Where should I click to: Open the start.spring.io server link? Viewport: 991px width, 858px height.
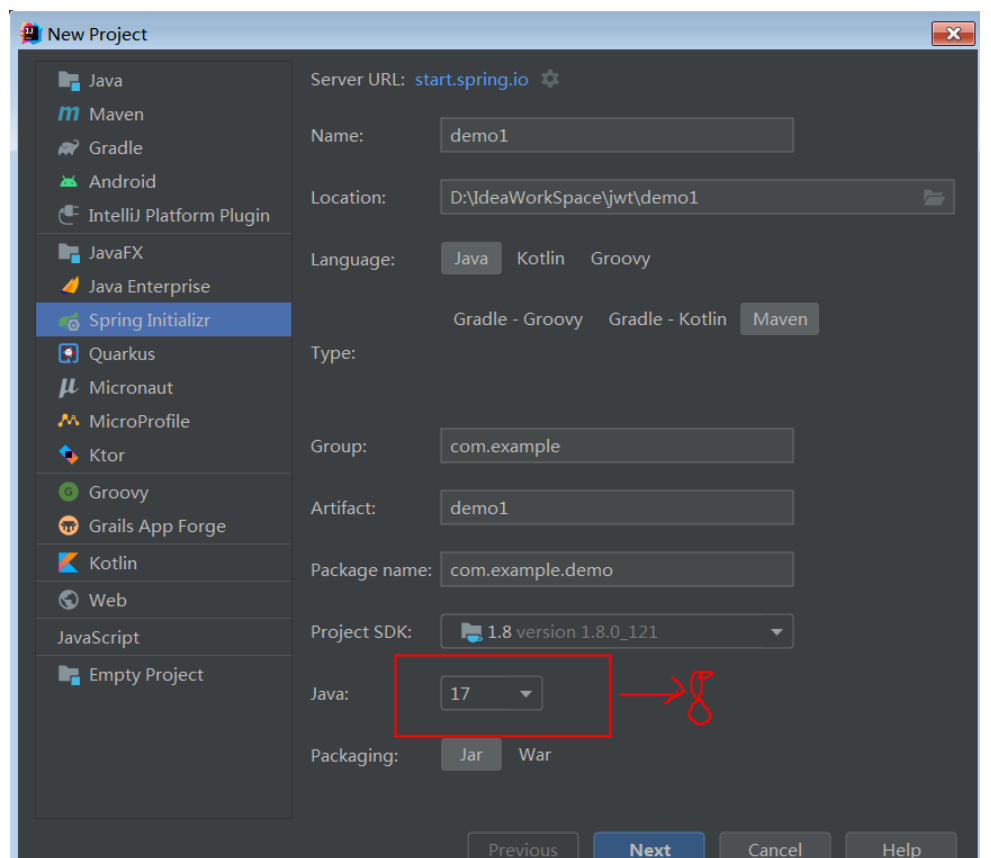tap(471, 80)
